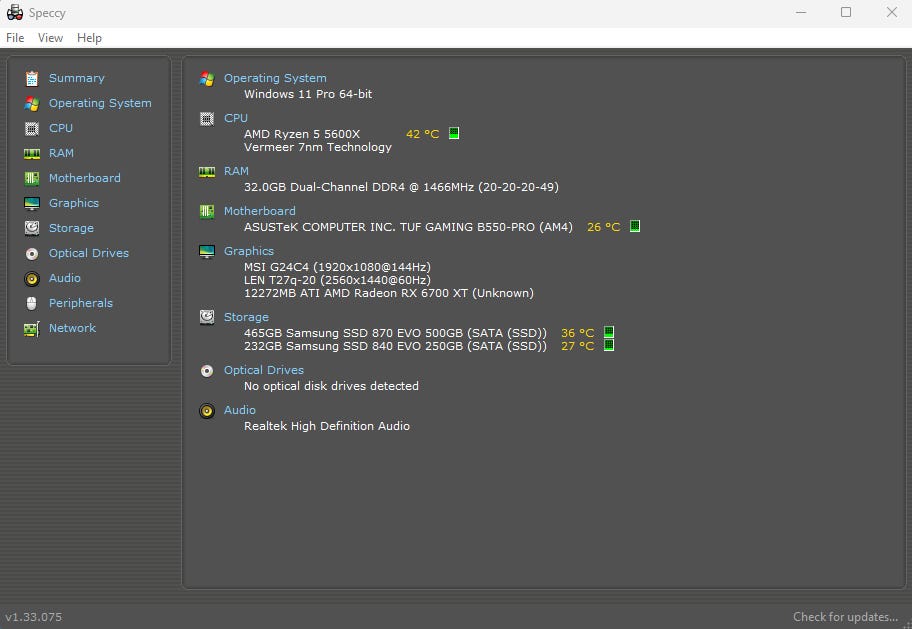Click the 32.0GB Dual-Channel DDR4 line

(x=401, y=187)
